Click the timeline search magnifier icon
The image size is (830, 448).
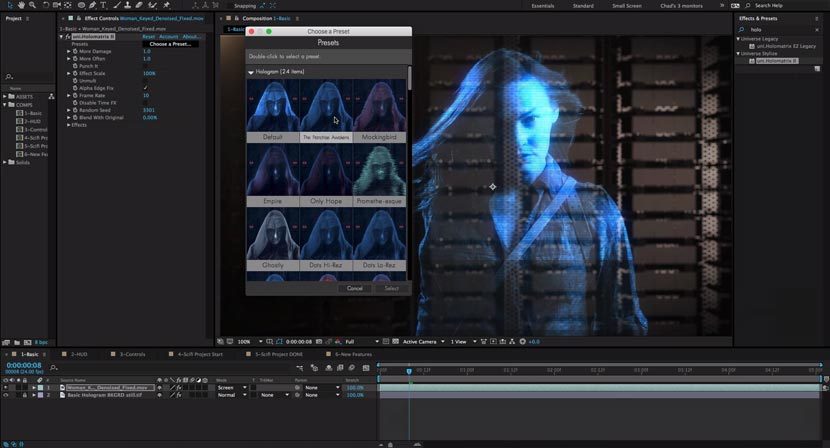(53, 367)
